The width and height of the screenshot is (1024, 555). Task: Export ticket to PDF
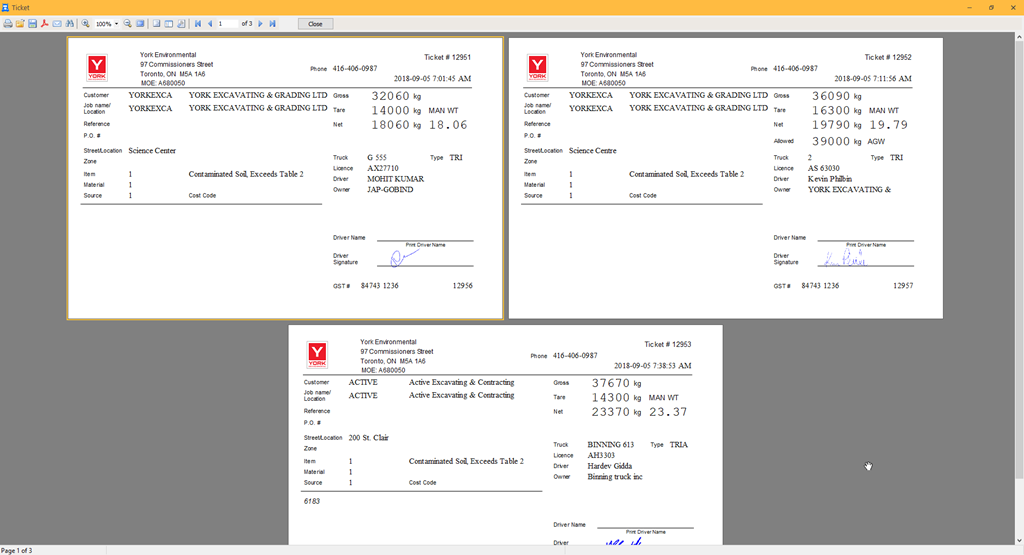tap(45, 23)
